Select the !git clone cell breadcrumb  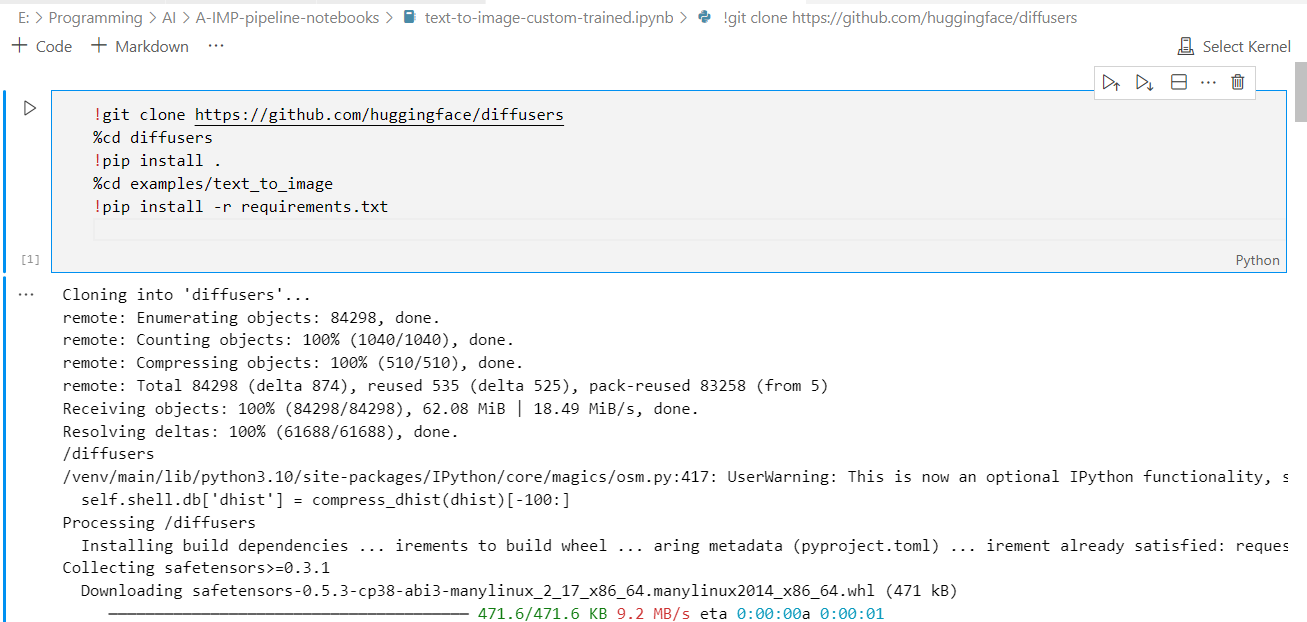tap(888, 17)
